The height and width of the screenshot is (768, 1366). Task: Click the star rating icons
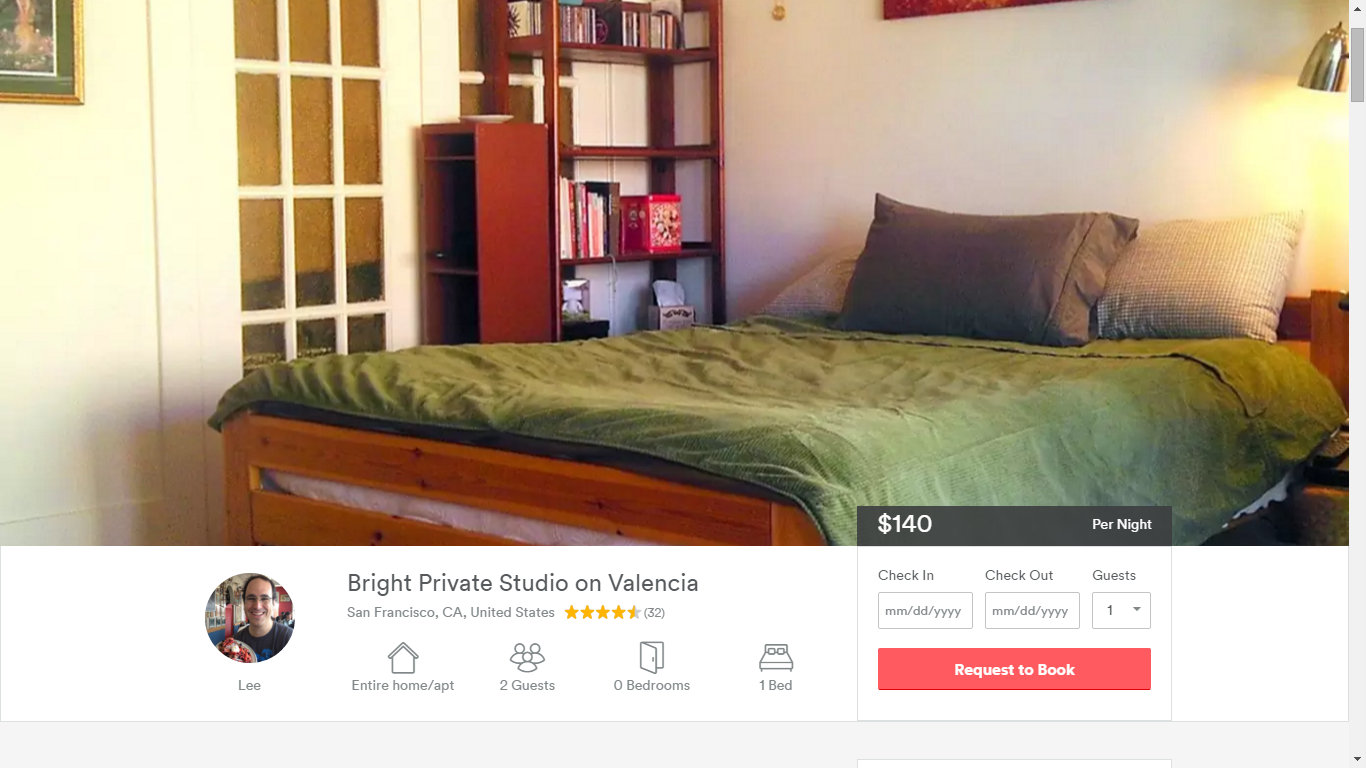(x=602, y=612)
